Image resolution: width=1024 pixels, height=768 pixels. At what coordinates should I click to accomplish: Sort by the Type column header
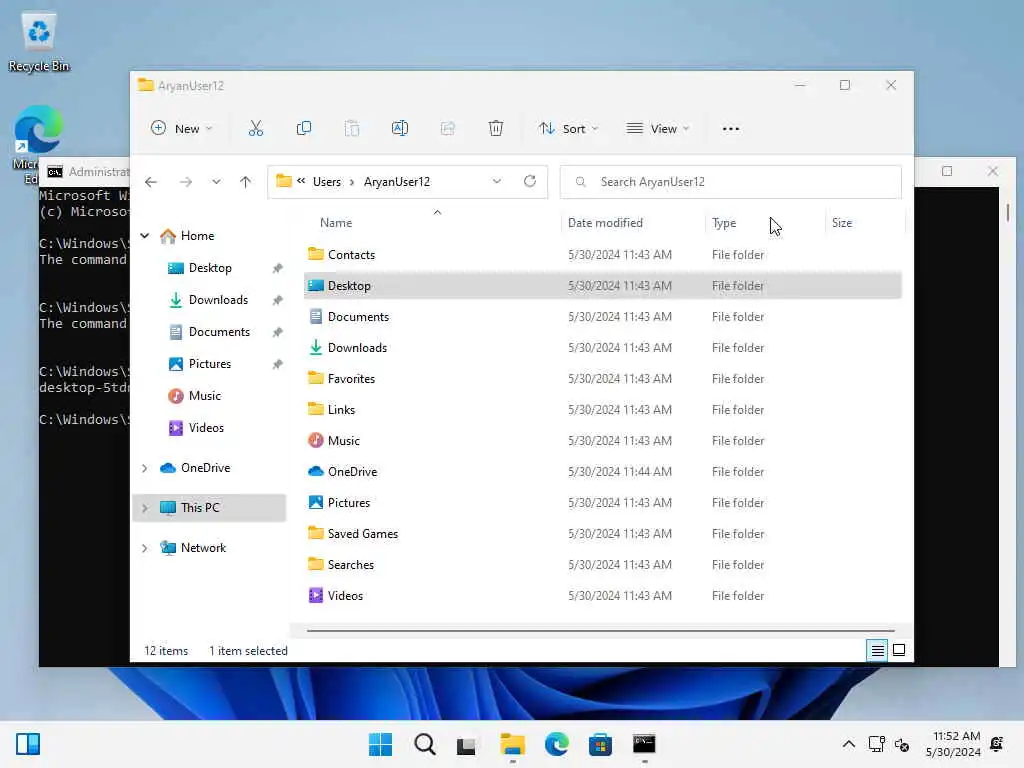pos(724,223)
